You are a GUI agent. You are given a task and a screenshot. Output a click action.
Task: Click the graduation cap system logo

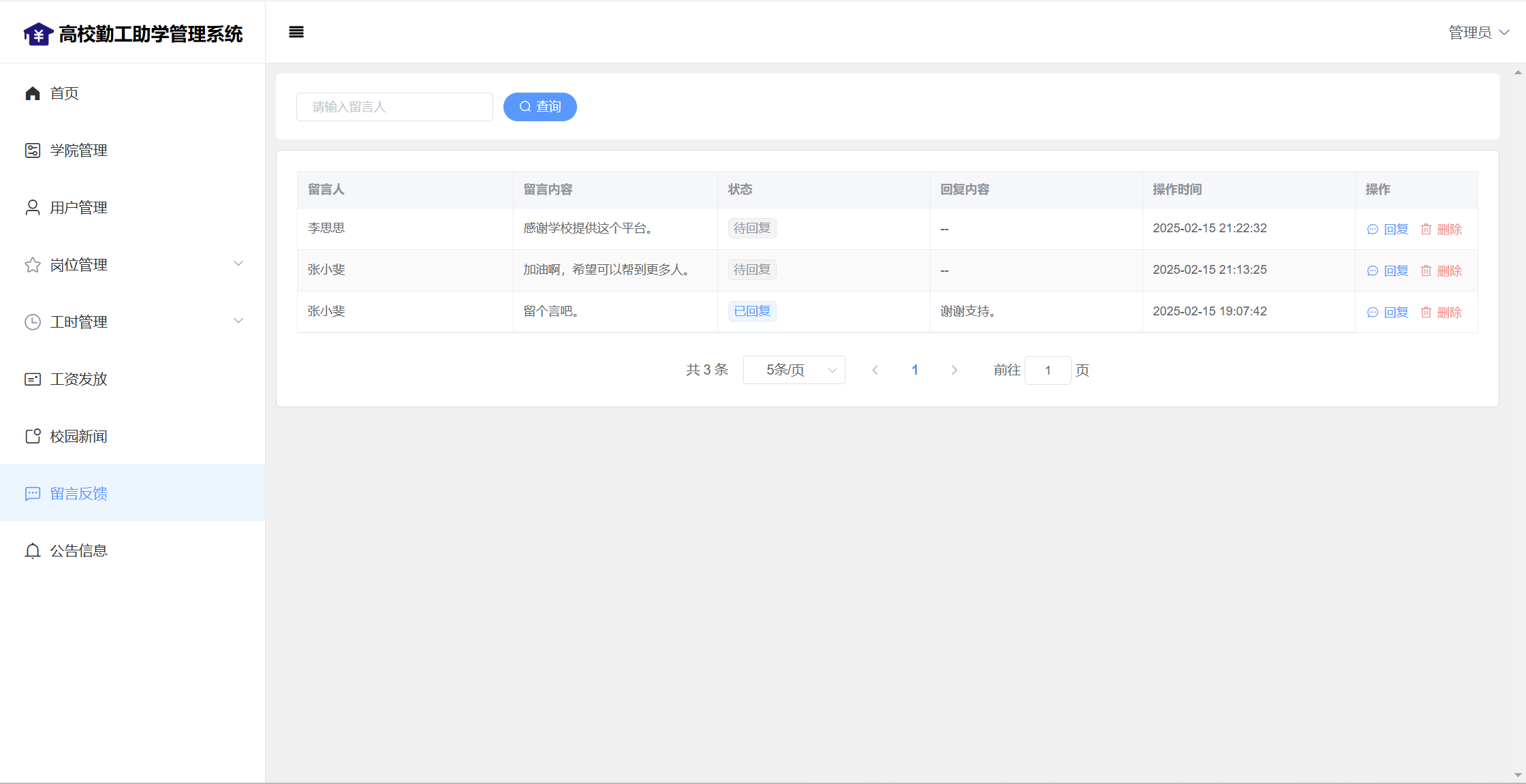coord(38,34)
